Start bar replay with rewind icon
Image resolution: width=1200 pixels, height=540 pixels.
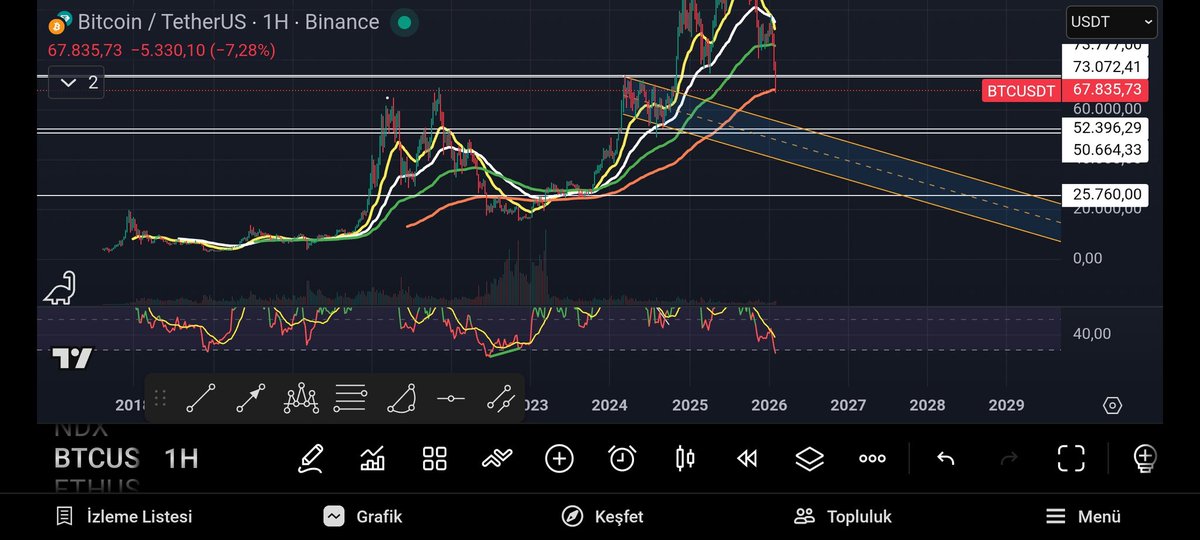pos(747,459)
